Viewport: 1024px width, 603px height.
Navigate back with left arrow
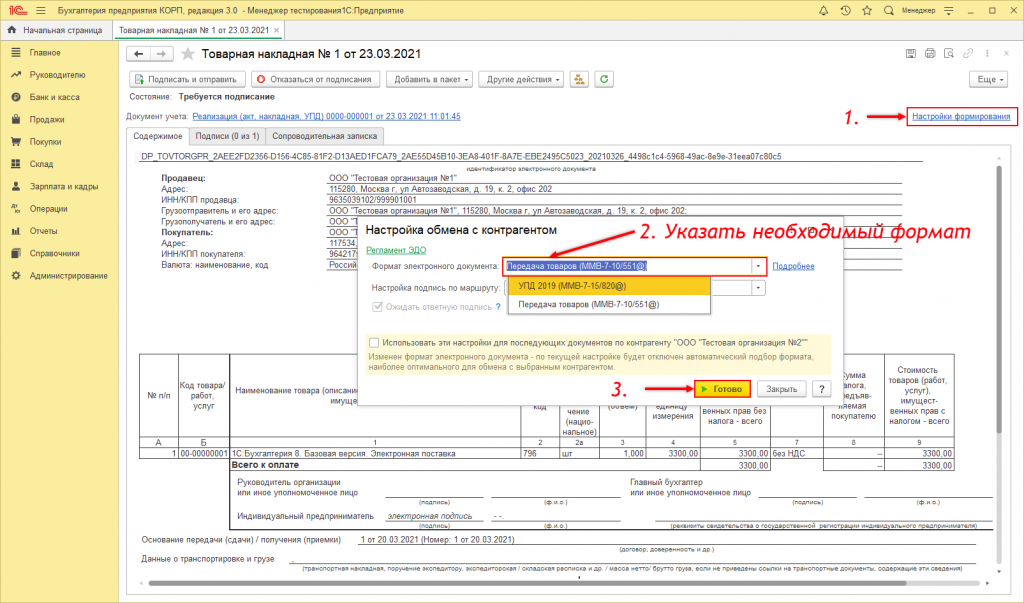pyautogui.click(x=138, y=54)
